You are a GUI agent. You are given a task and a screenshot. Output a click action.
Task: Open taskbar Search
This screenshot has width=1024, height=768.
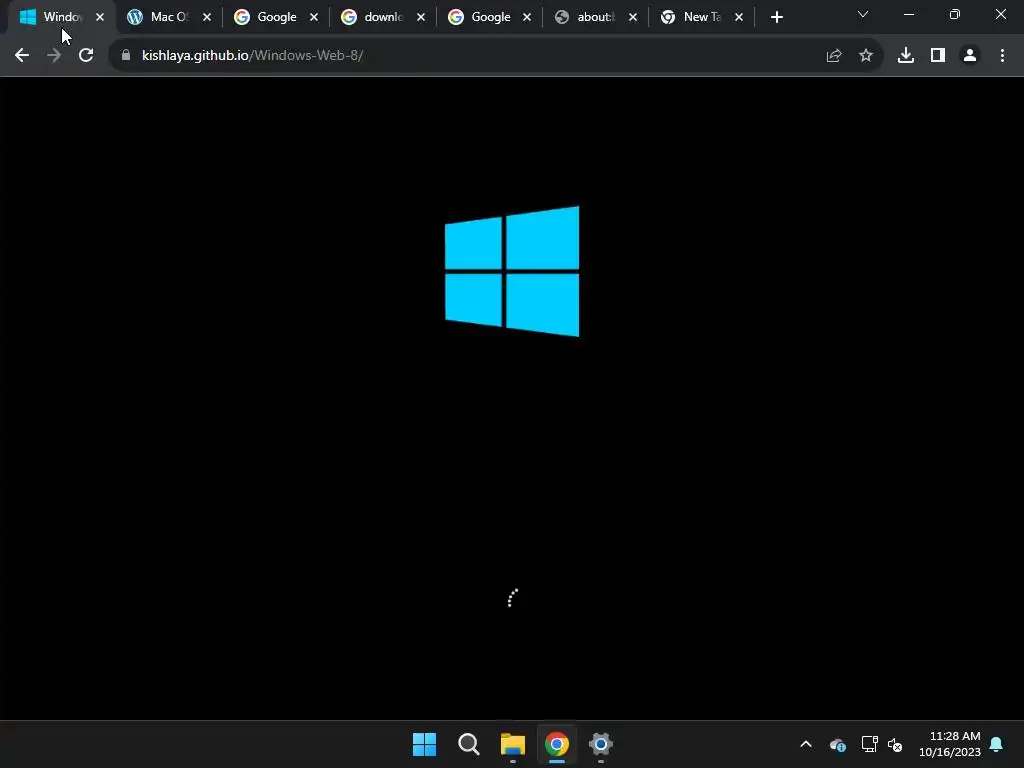click(469, 744)
